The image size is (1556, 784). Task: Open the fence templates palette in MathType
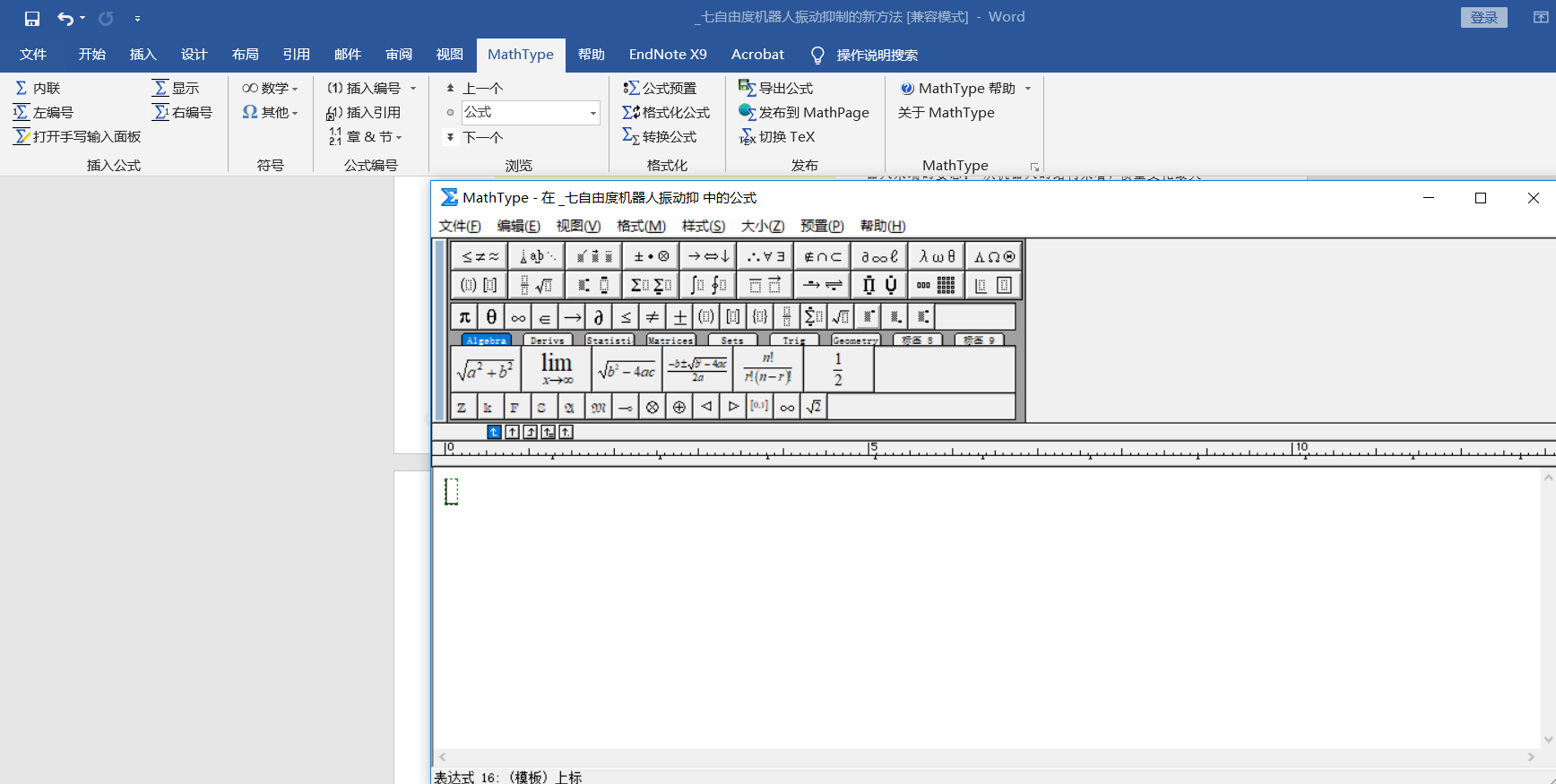tap(480, 285)
